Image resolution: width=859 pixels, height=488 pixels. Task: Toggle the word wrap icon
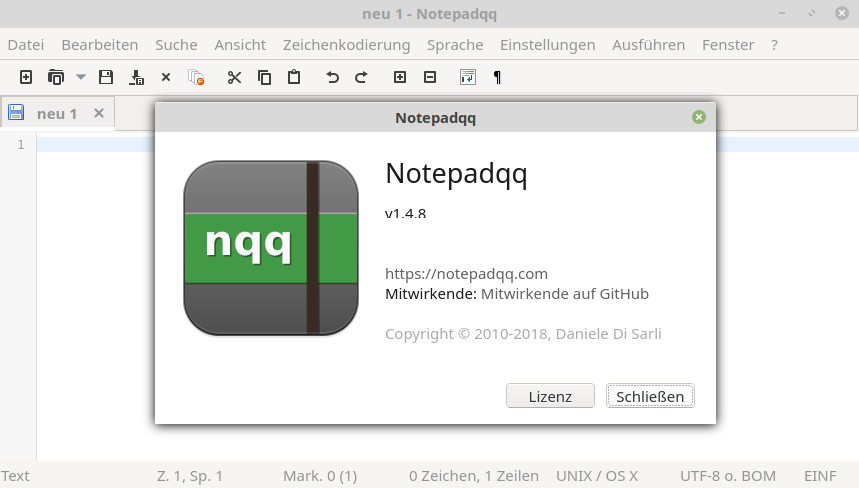[x=468, y=77]
